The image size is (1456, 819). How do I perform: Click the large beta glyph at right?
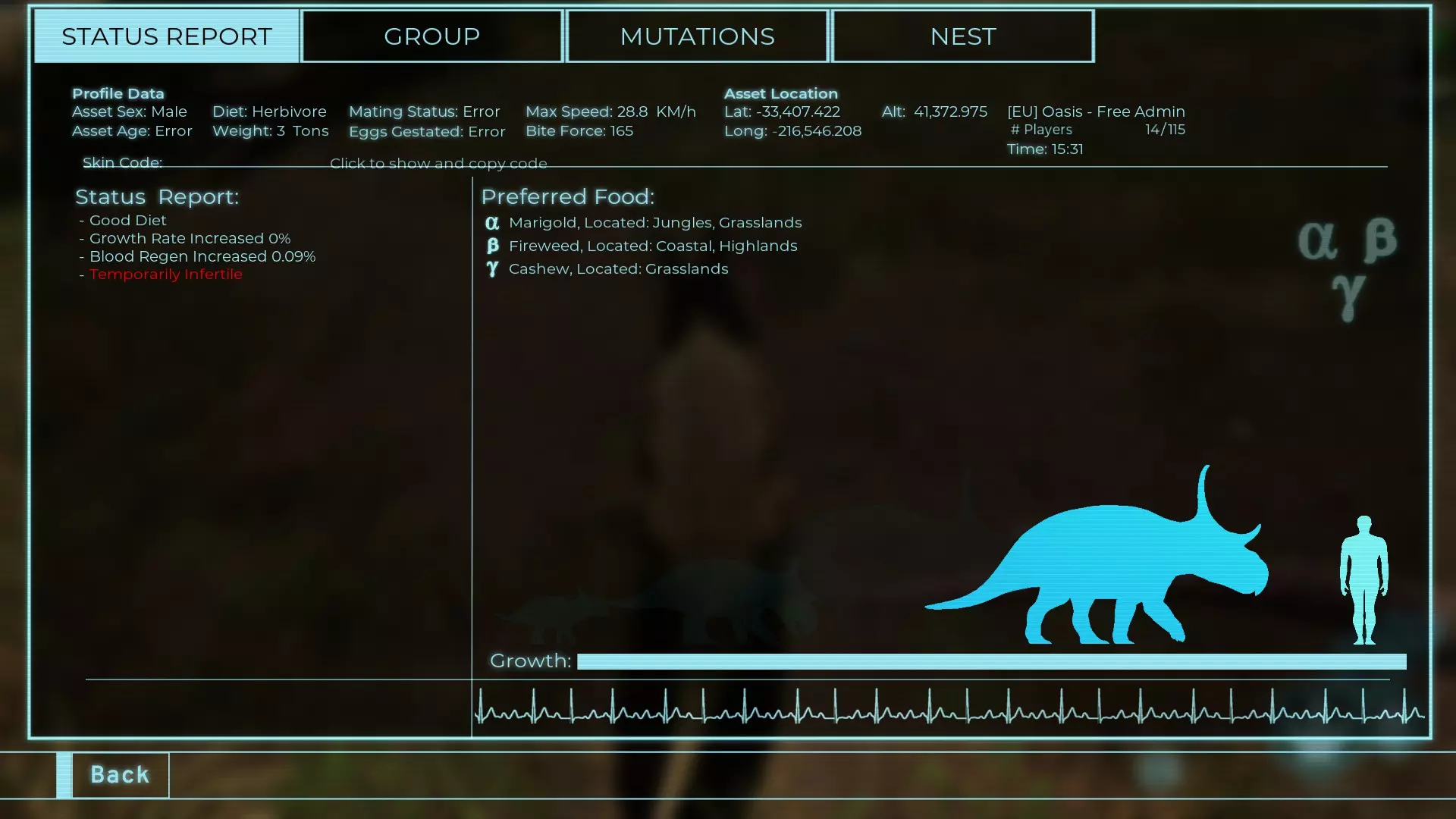pos(1379,240)
